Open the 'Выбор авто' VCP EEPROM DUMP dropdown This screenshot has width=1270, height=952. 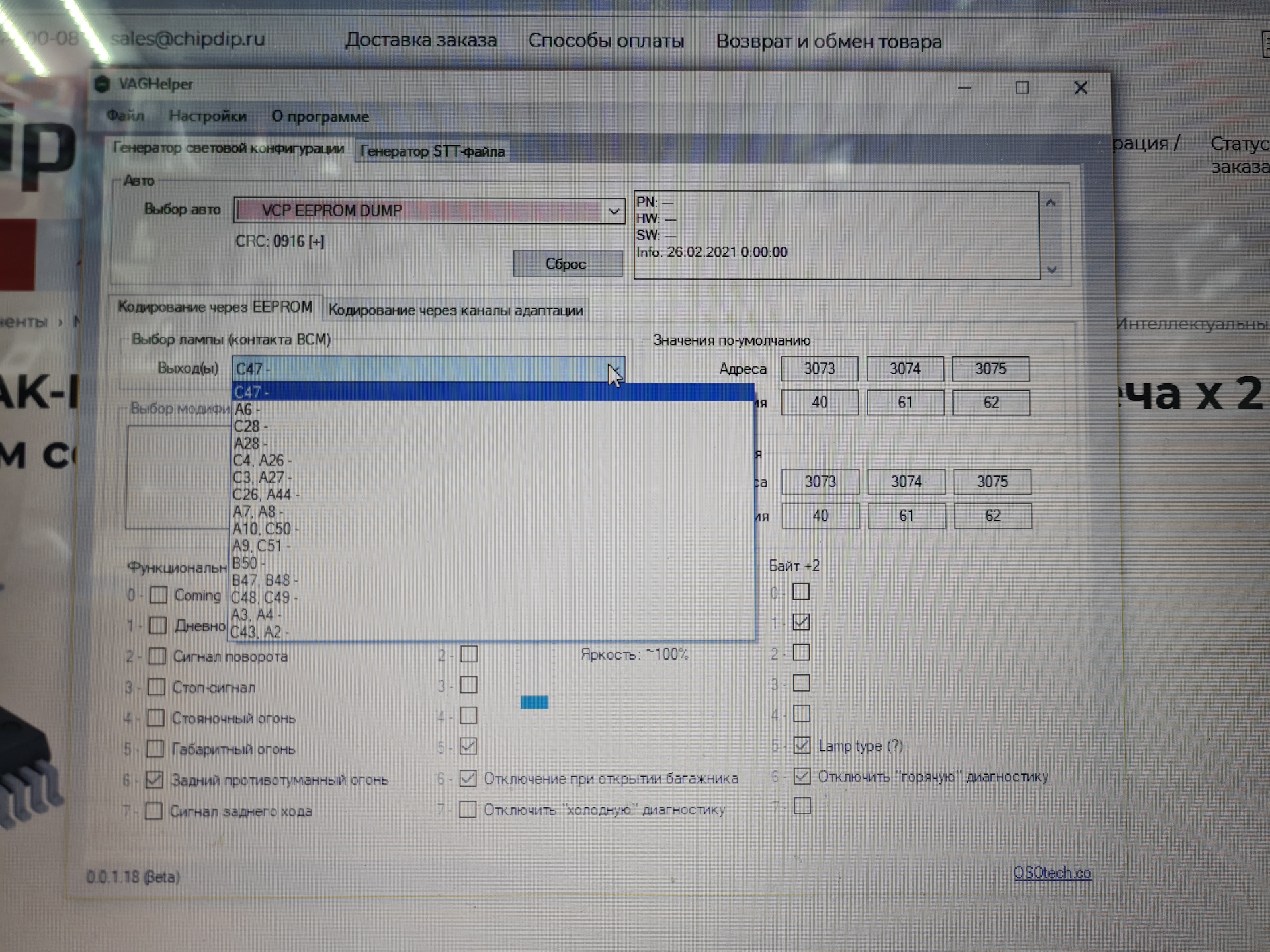pos(614,211)
